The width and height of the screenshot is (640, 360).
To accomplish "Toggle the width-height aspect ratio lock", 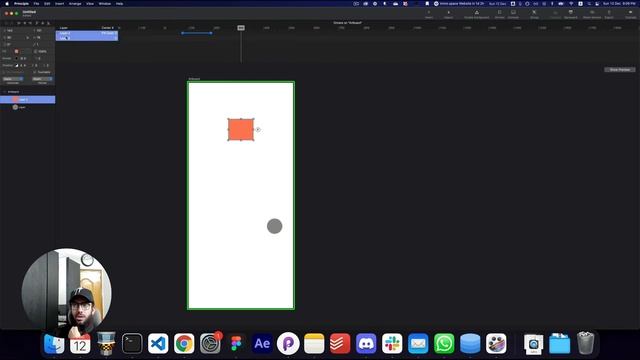I will pos(28,38).
